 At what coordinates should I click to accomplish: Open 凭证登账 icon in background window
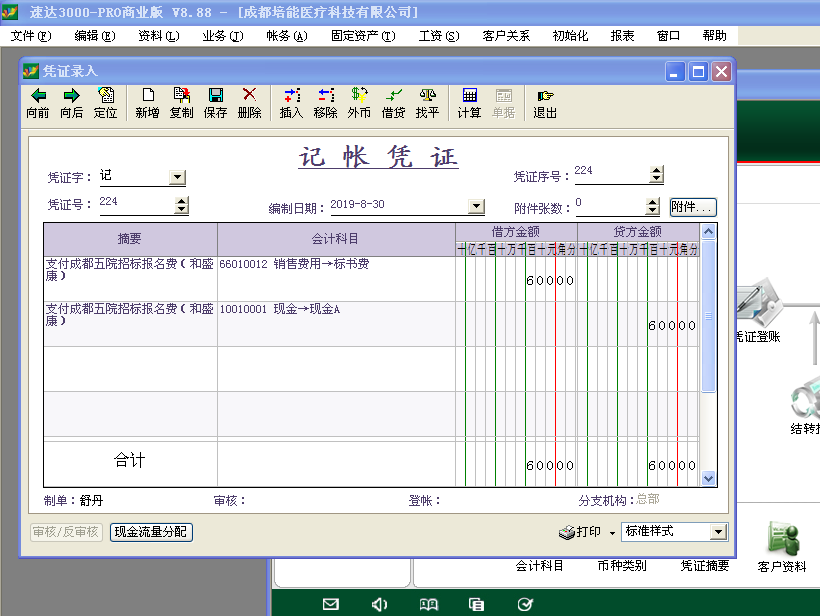[x=758, y=311]
